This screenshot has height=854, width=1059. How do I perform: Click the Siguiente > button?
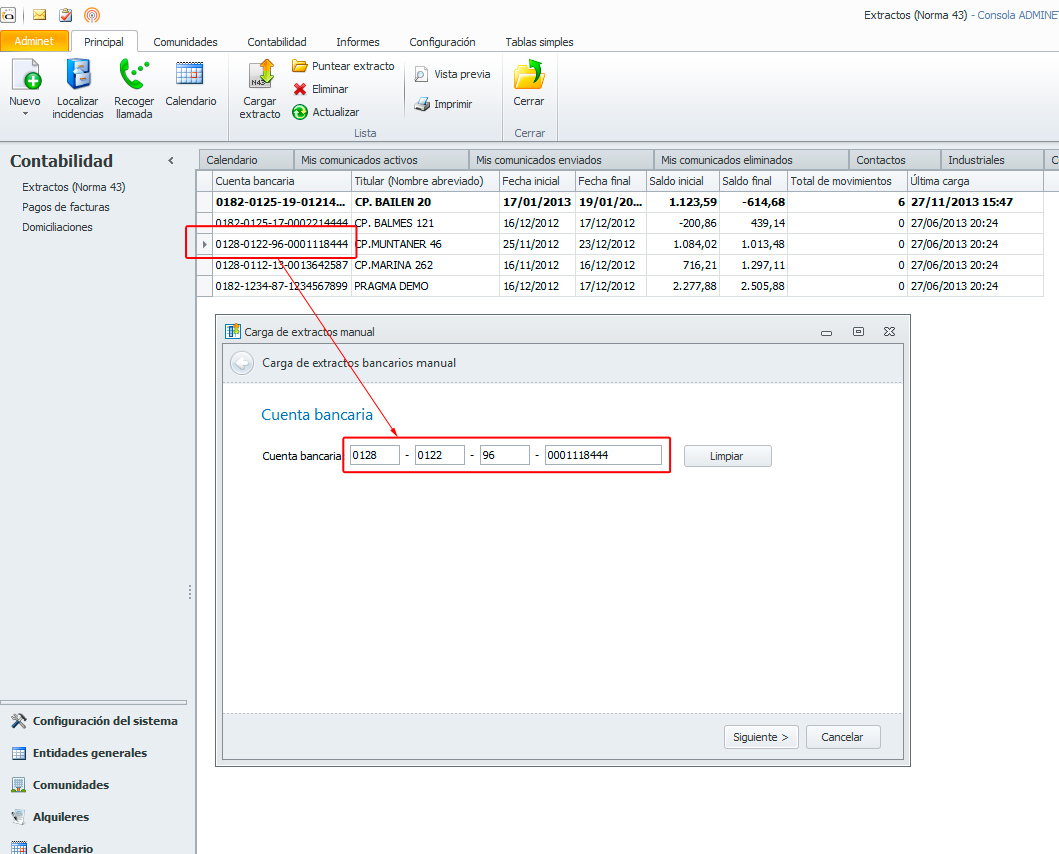point(760,737)
